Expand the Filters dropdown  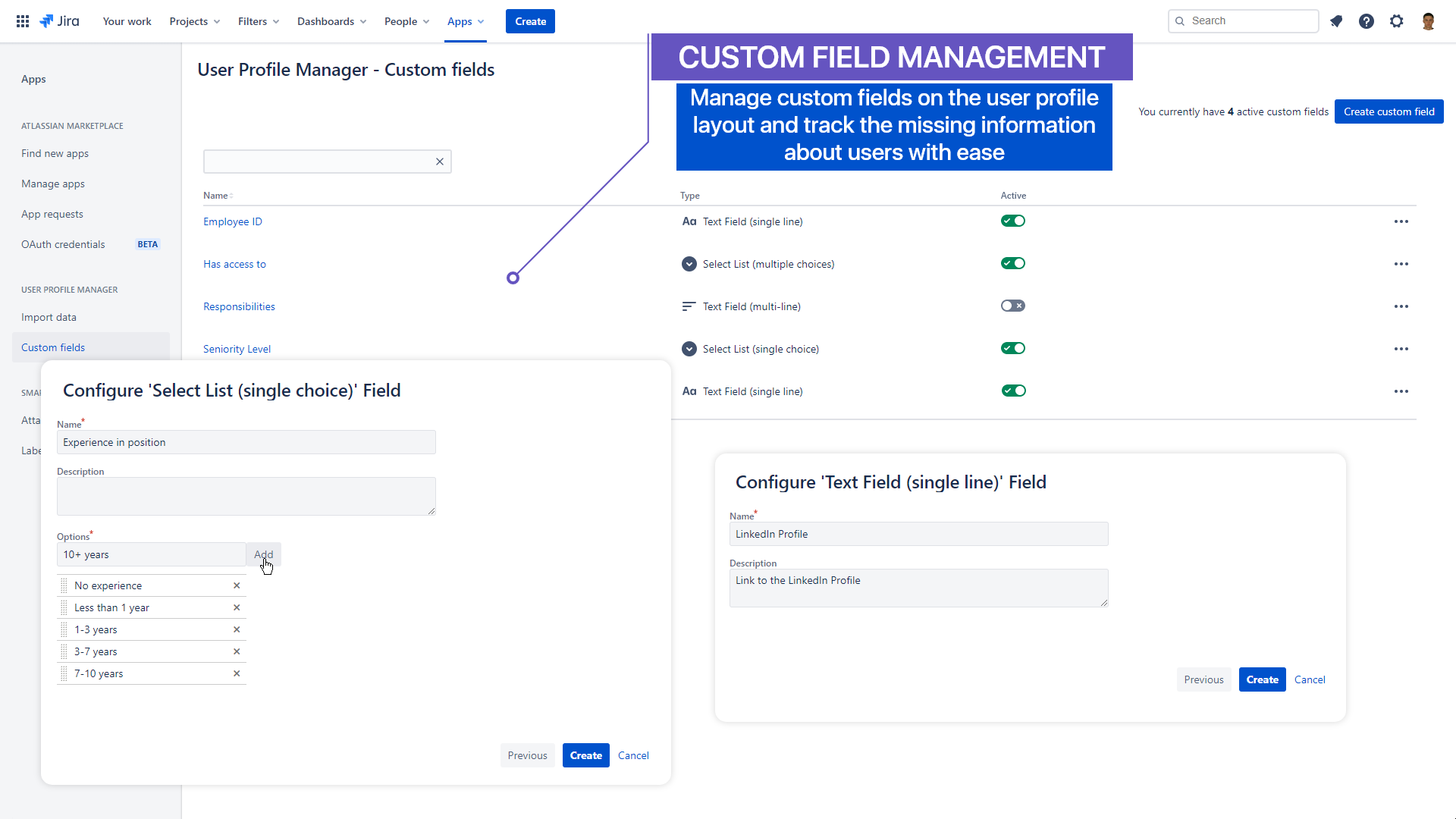(259, 21)
